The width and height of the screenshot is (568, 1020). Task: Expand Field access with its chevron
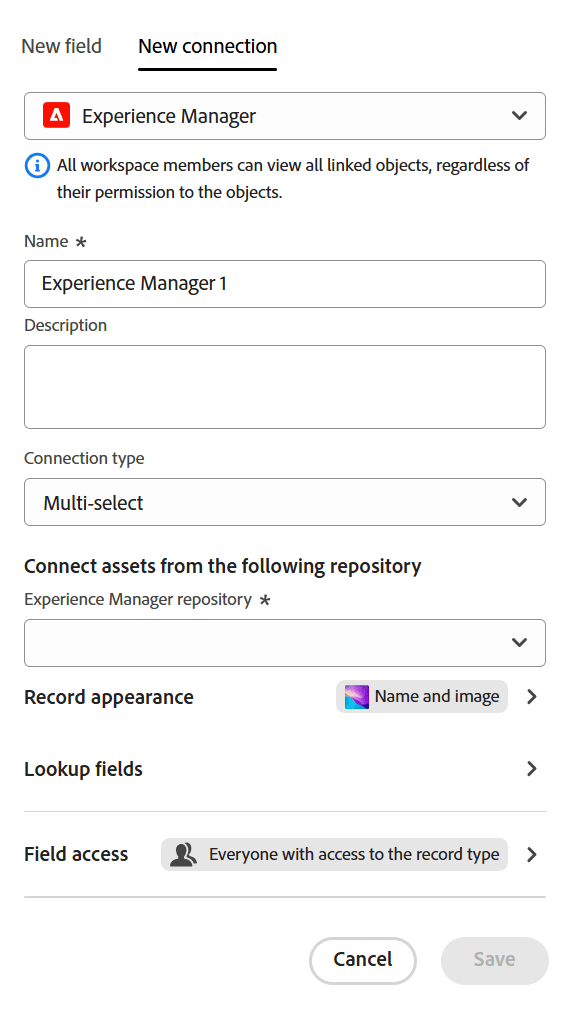coord(532,854)
